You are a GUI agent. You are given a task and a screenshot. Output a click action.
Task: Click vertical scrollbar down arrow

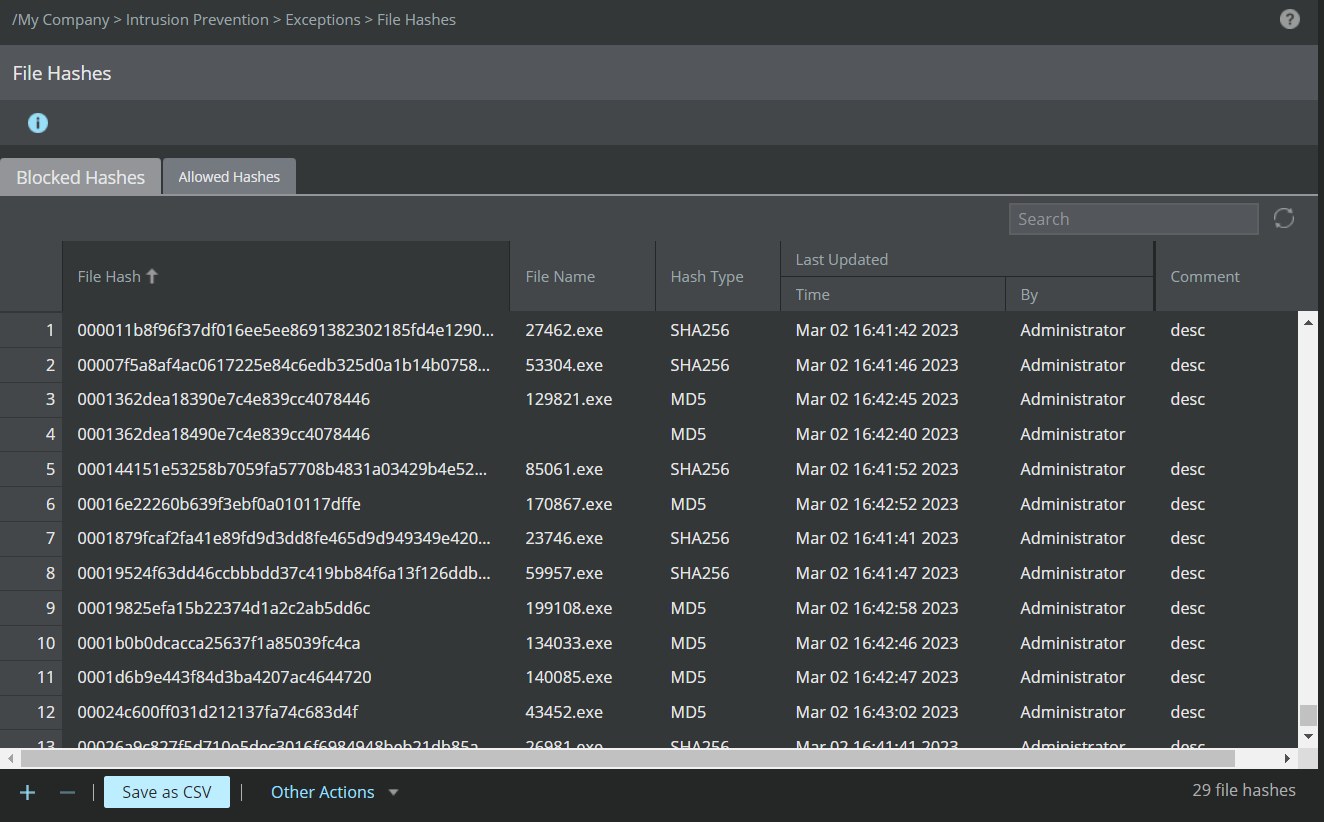point(1308,736)
